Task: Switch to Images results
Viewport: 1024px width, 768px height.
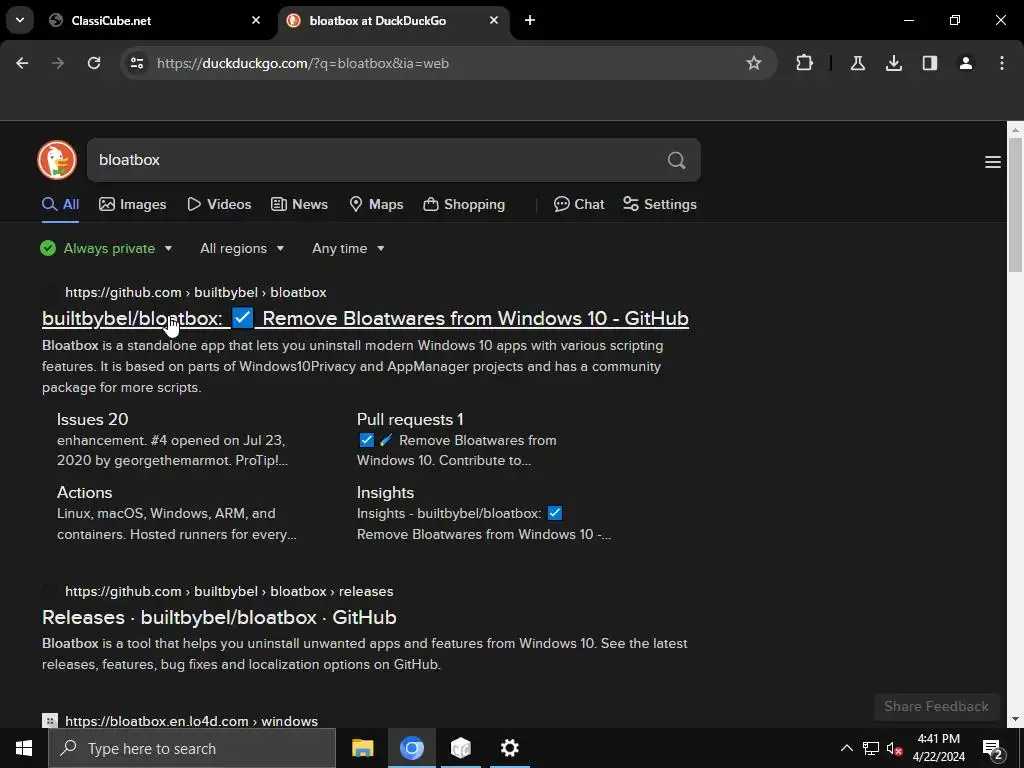Action: (133, 204)
